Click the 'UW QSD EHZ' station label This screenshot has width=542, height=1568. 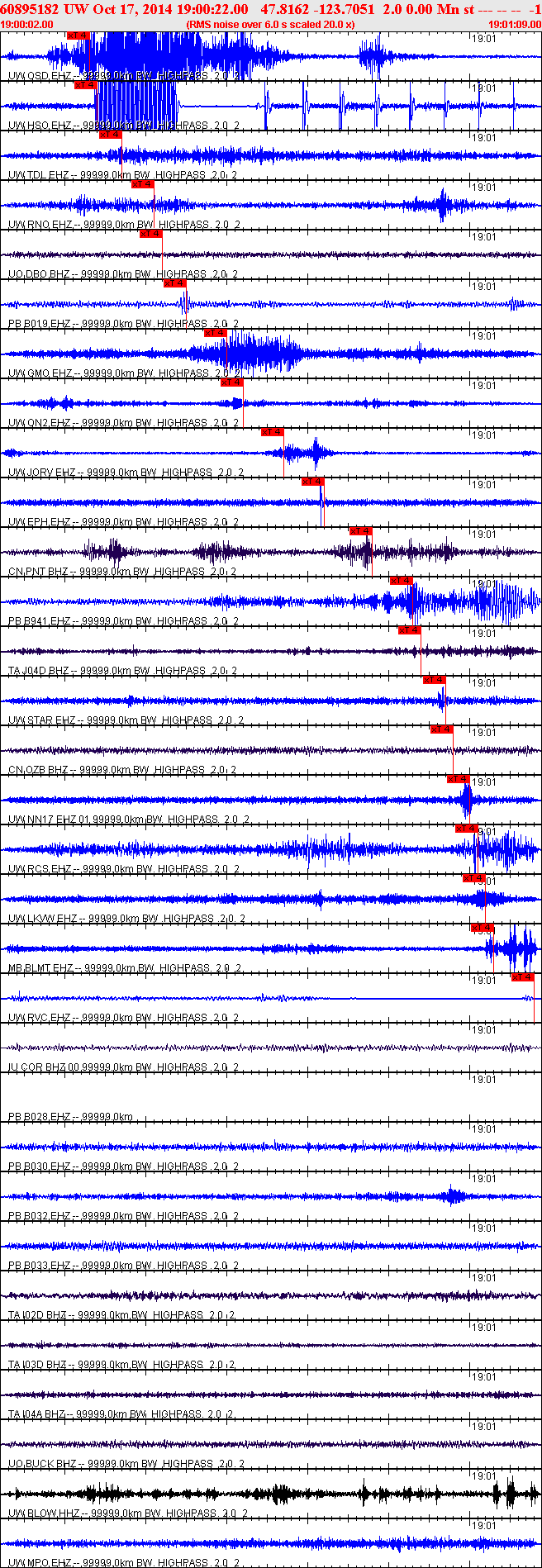pos(39,76)
